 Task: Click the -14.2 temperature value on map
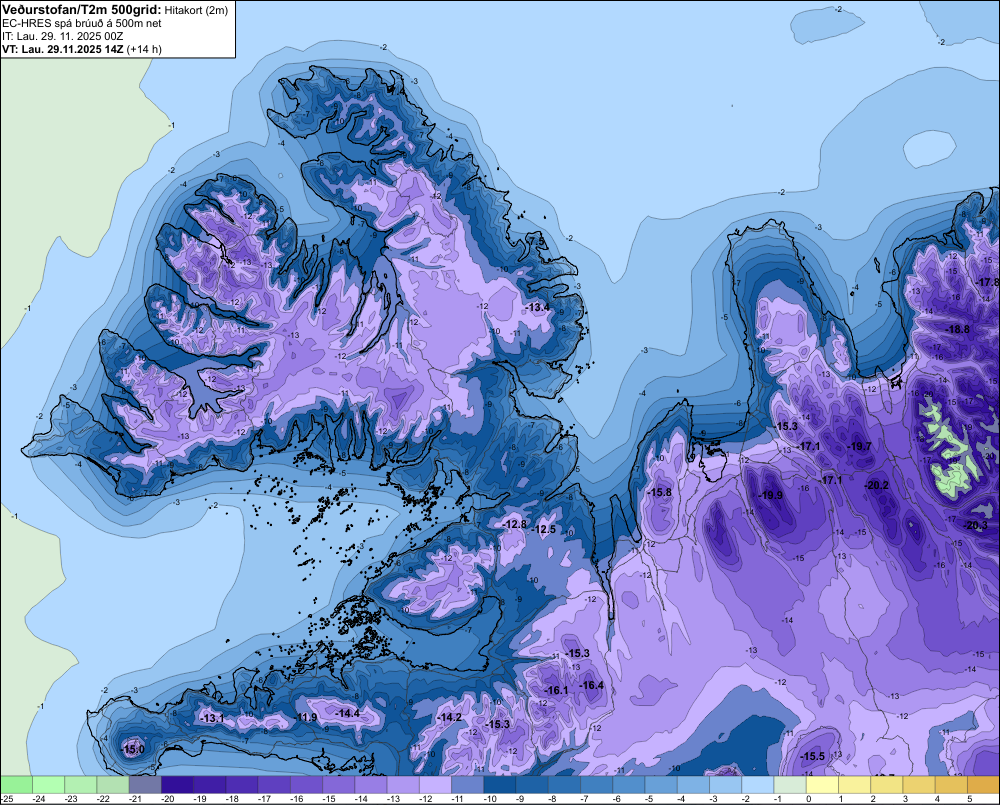point(450,717)
